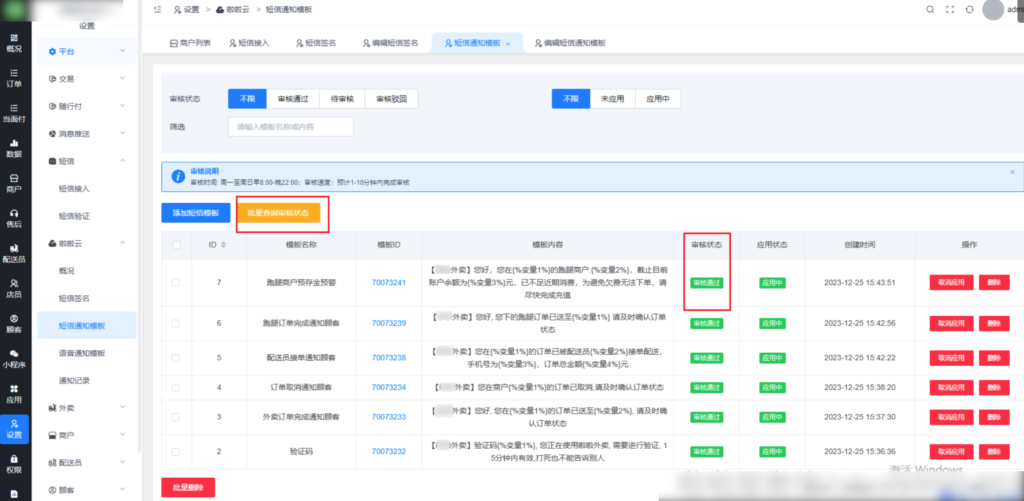The image size is (1024, 501).
Task: Click the refresh icon in top bar
Action: [x=969, y=10]
